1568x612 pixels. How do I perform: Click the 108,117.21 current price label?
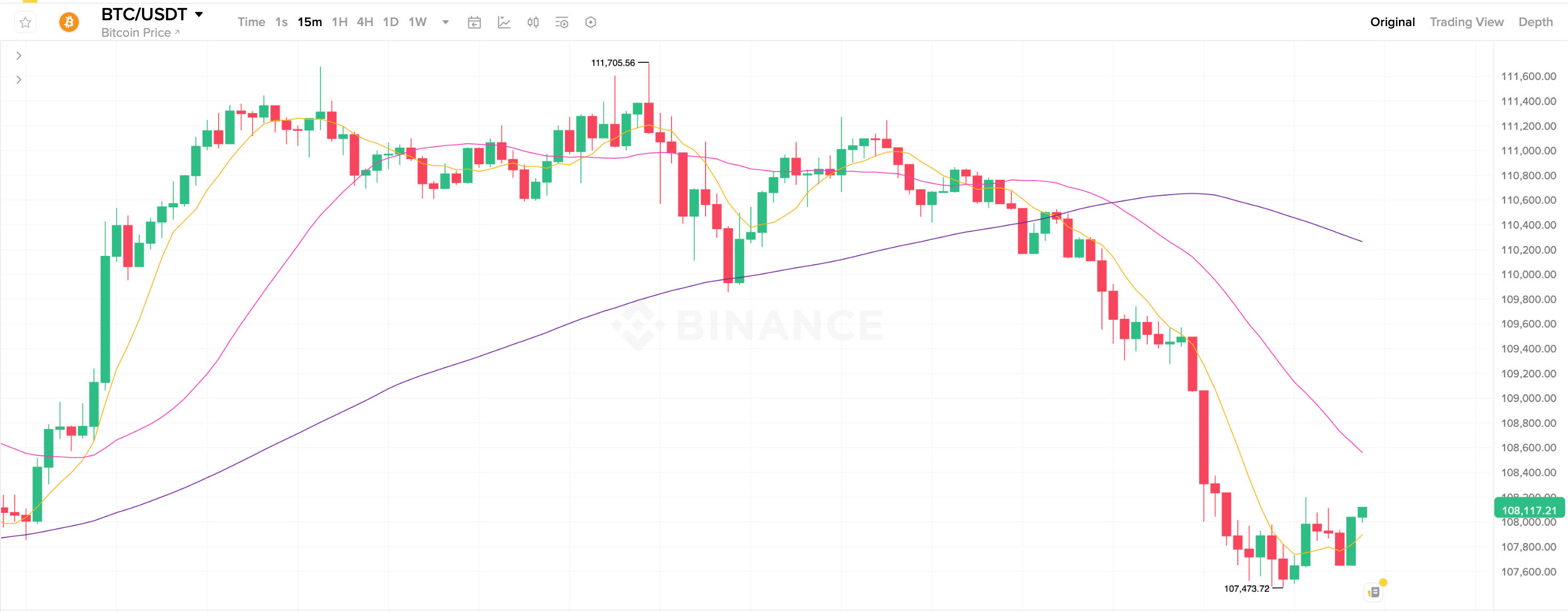click(x=1529, y=510)
